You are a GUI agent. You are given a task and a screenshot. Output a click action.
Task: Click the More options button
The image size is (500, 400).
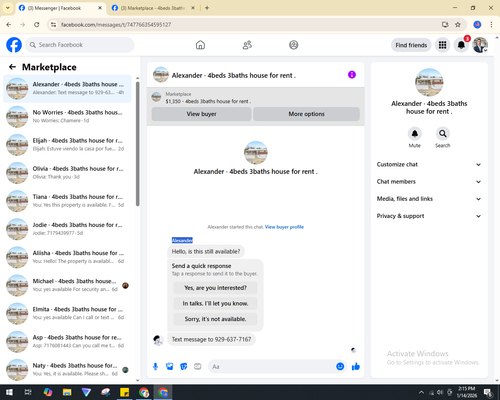tap(306, 114)
